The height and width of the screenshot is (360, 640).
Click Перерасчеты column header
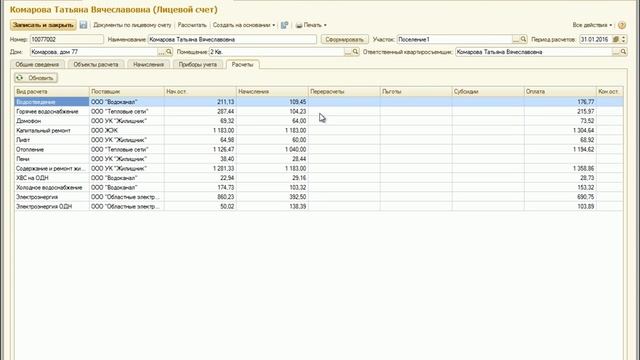(x=344, y=91)
